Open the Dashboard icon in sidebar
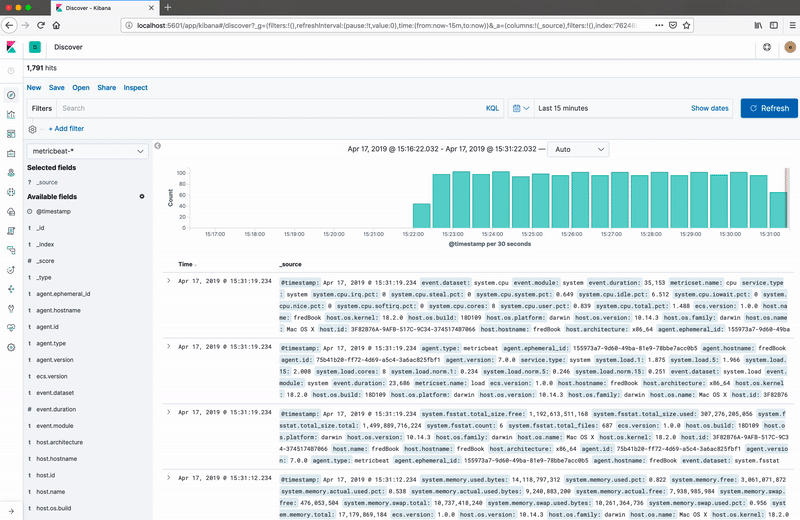This screenshot has width=800, height=520. [x=11, y=134]
